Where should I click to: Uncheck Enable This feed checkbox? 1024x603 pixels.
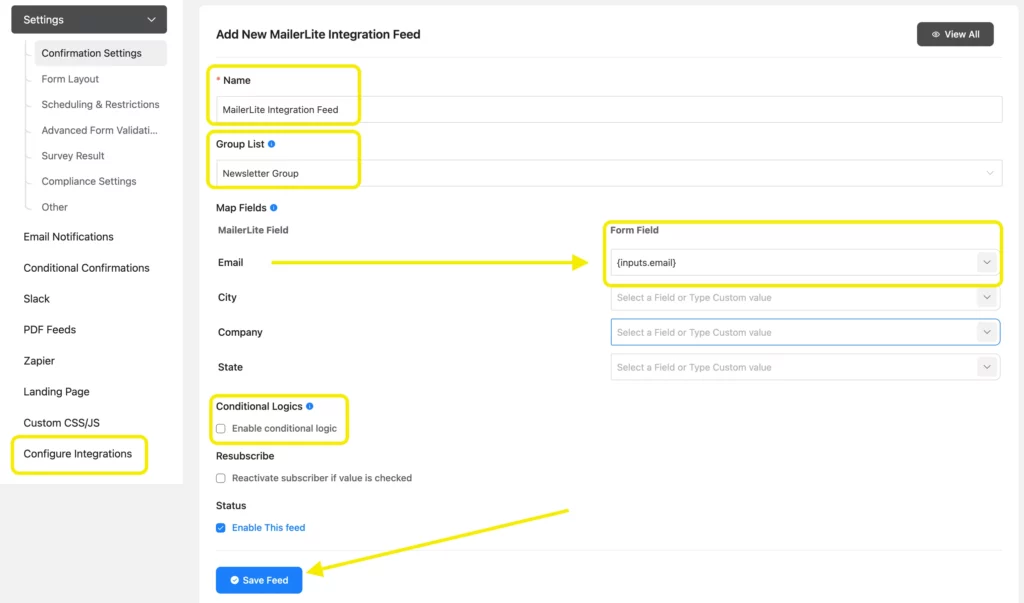221,528
